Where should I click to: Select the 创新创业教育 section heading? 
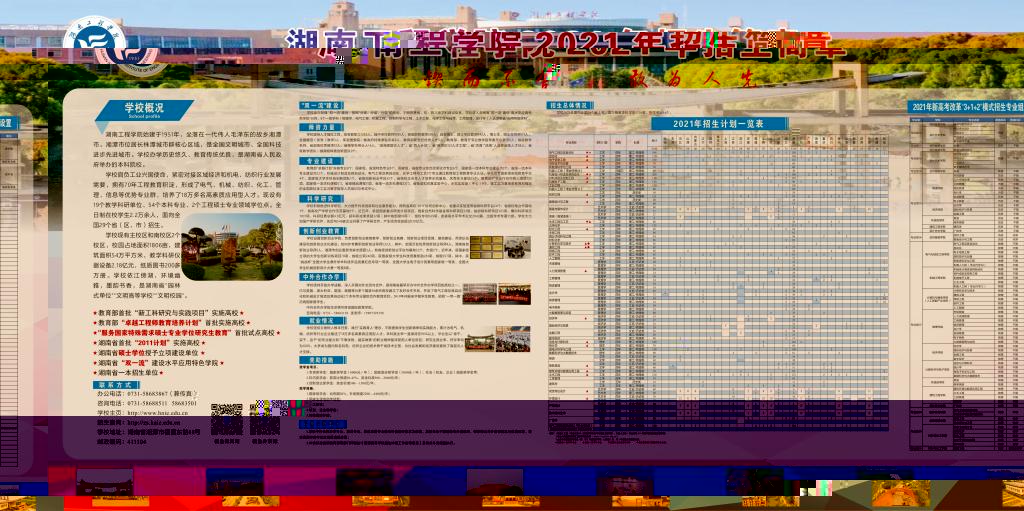click(x=325, y=231)
